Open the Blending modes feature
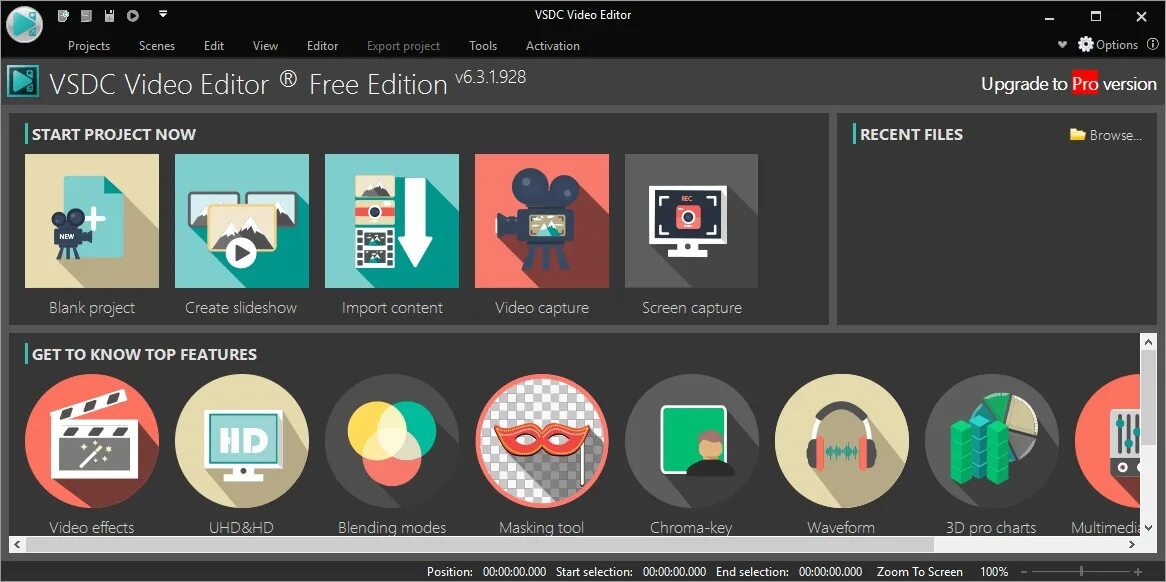The image size is (1166, 582). pyautogui.click(x=392, y=441)
